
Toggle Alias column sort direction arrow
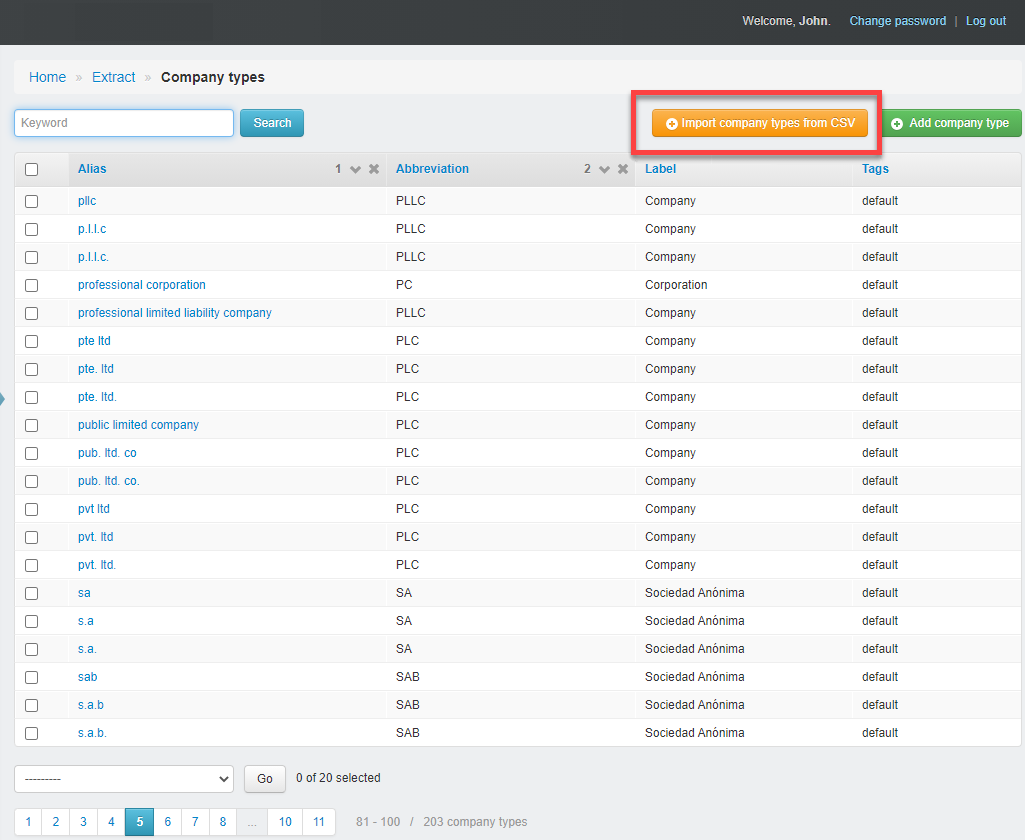[x=355, y=169]
